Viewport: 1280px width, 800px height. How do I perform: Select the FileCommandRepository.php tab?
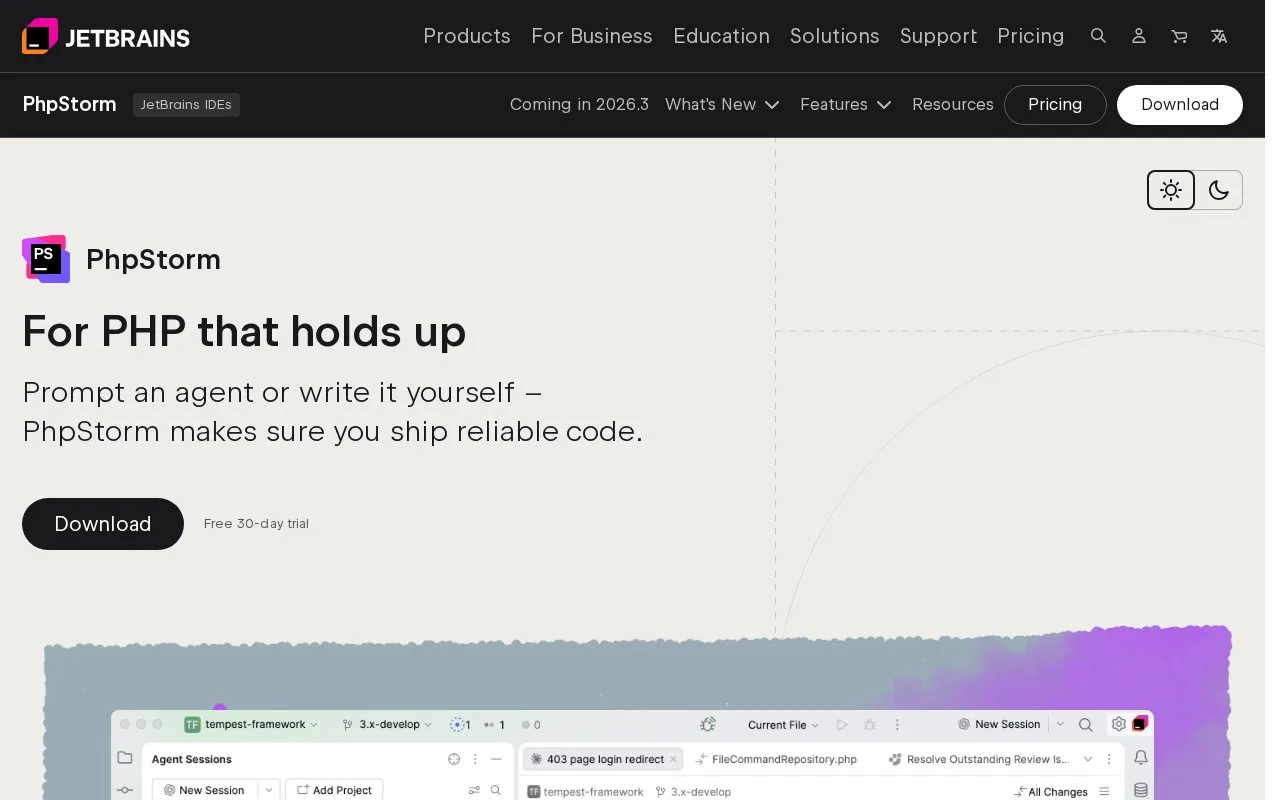click(x=776, y=759)
